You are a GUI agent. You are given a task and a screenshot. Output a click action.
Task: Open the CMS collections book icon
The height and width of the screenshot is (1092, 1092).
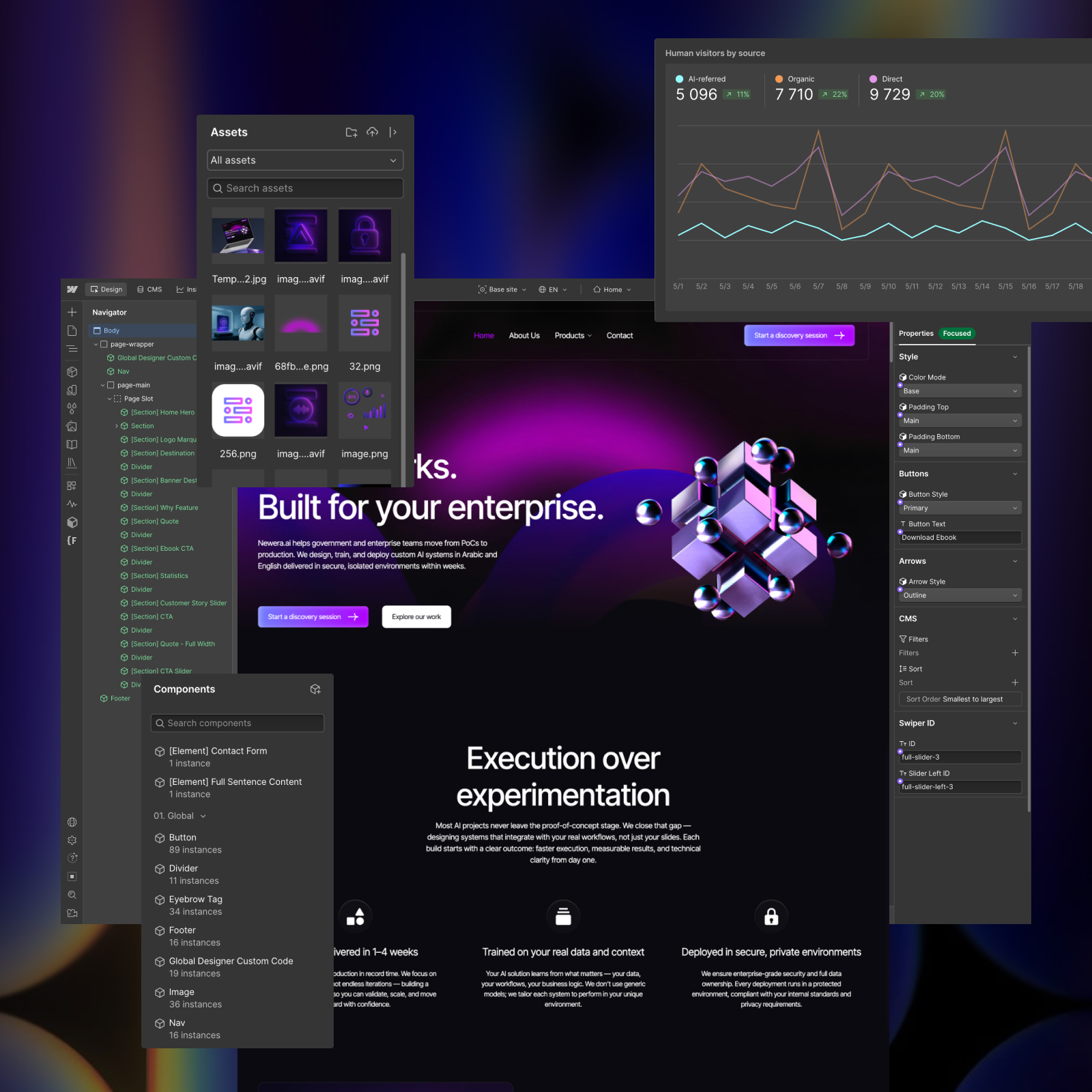(x=72, y=444)
